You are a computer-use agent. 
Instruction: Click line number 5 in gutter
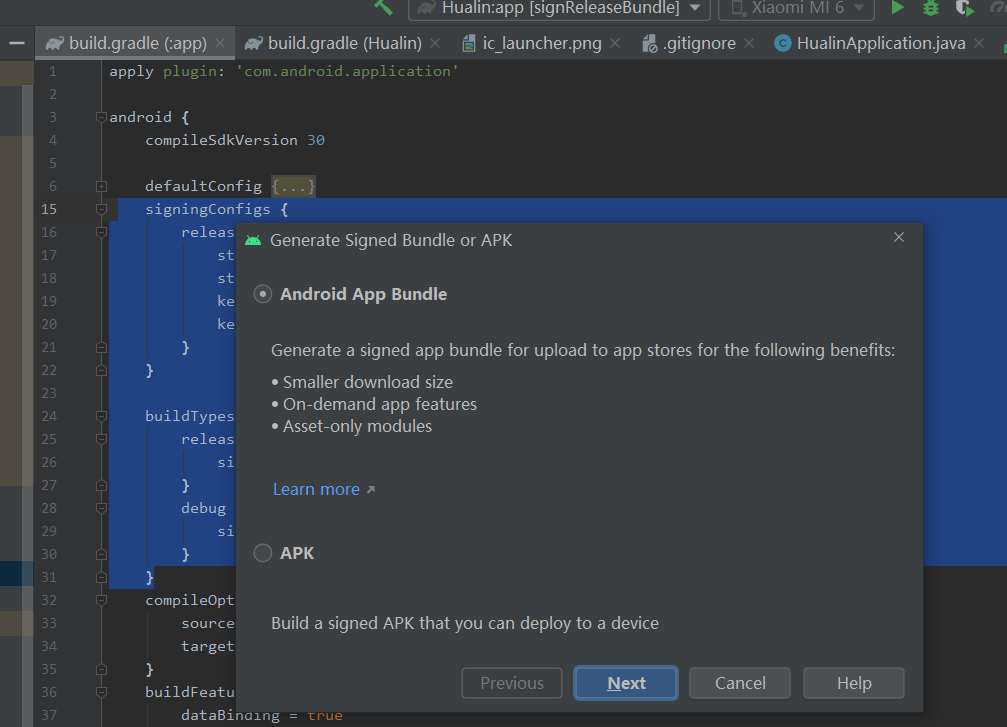[53, 163]
